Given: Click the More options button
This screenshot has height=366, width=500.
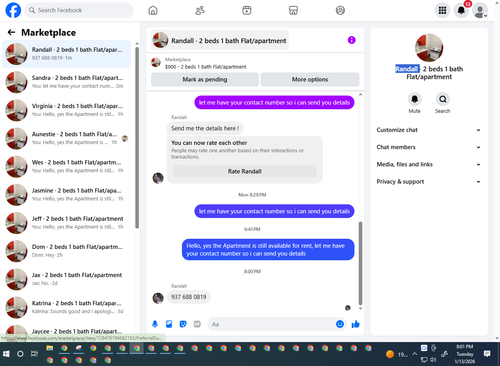Looking at the screenshot, I should click(x=310, y=79).
